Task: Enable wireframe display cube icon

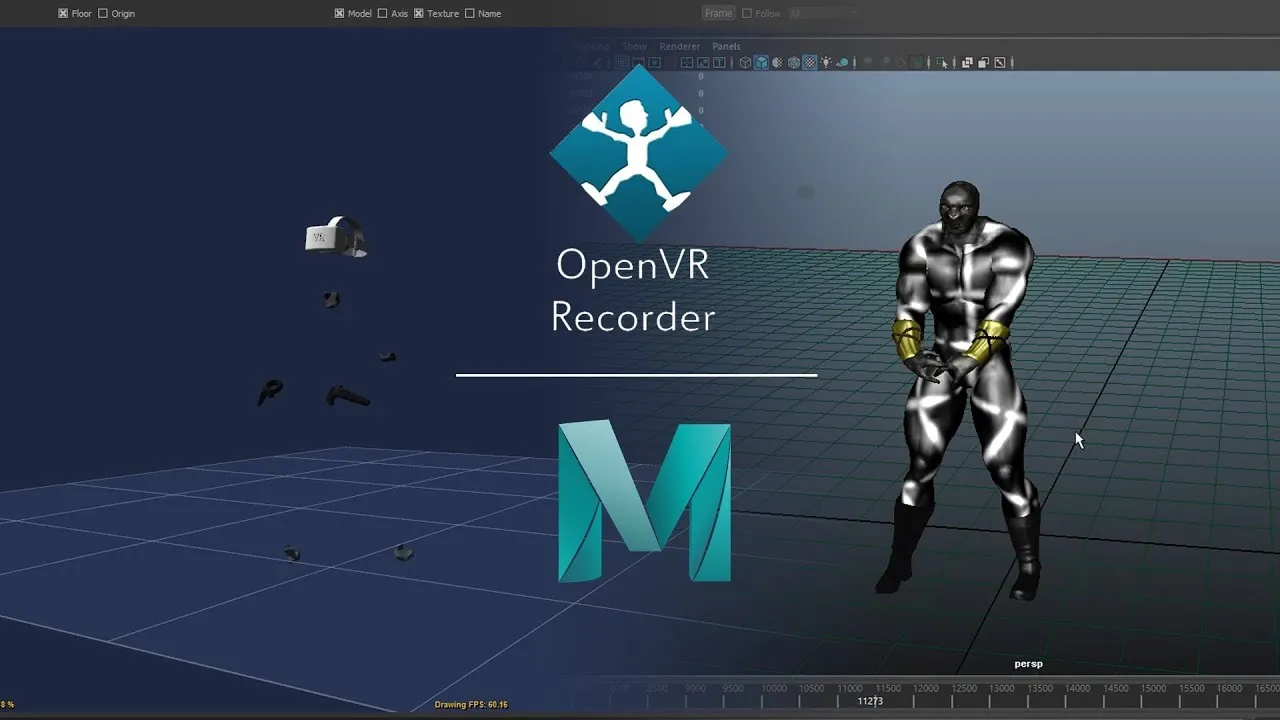Action: pyautogui.click(x=746, y=62)
